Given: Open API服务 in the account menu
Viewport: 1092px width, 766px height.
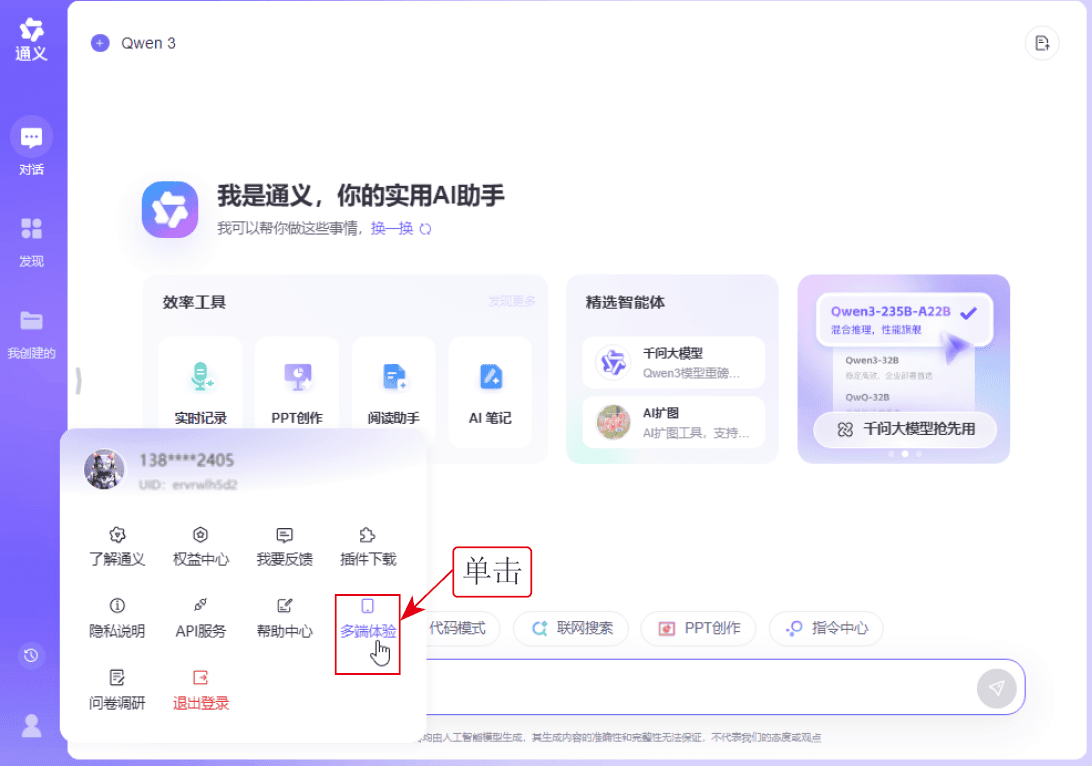Looking at the screenshot, I should pos(201,618).
